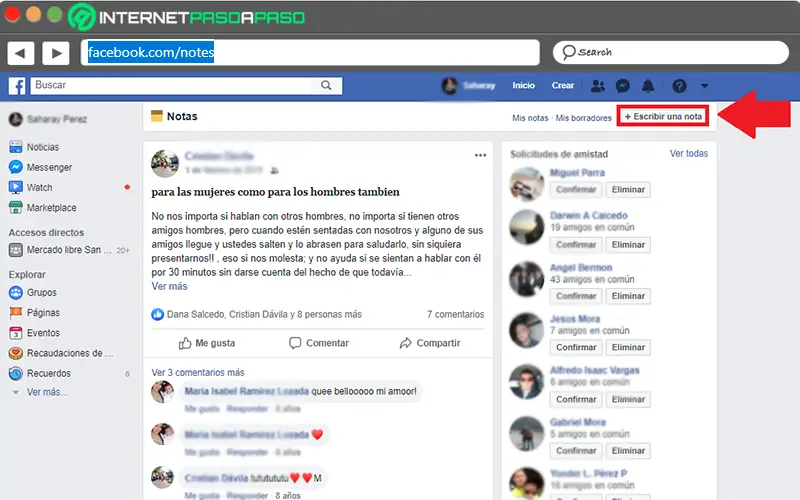Click the Eventos calendar icon
Viewport: 800px width, 500px height.
click(16, 333)
